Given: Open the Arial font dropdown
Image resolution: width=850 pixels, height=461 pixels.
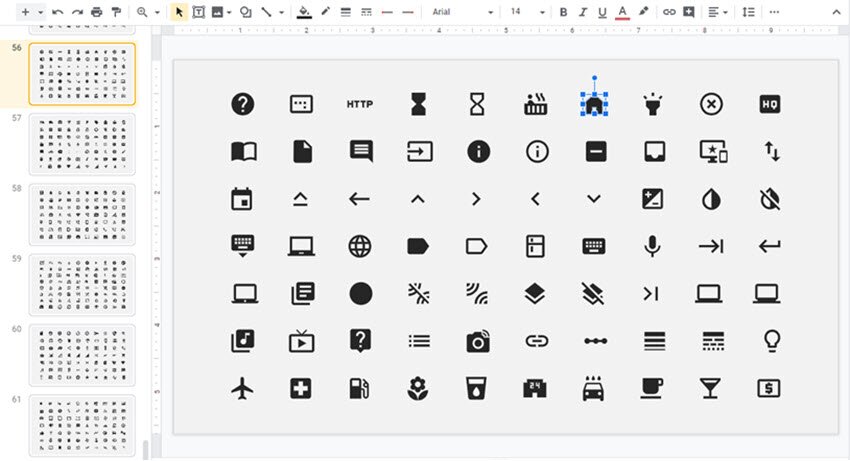Looking at the screenshot, I should 462,12.
